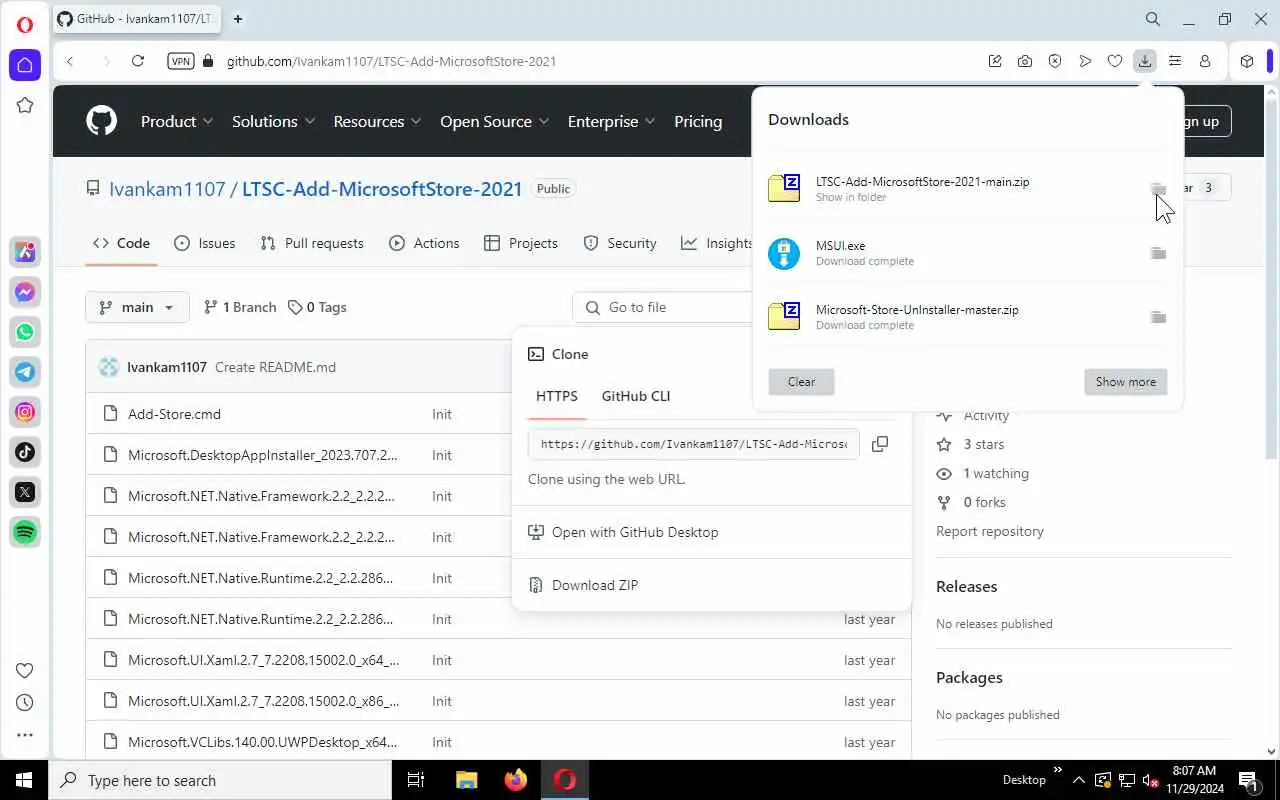Open Aria AI icon in sidebar
Image resolution: width=1280 pixels, height=800 pixels.
click(25, 252)
